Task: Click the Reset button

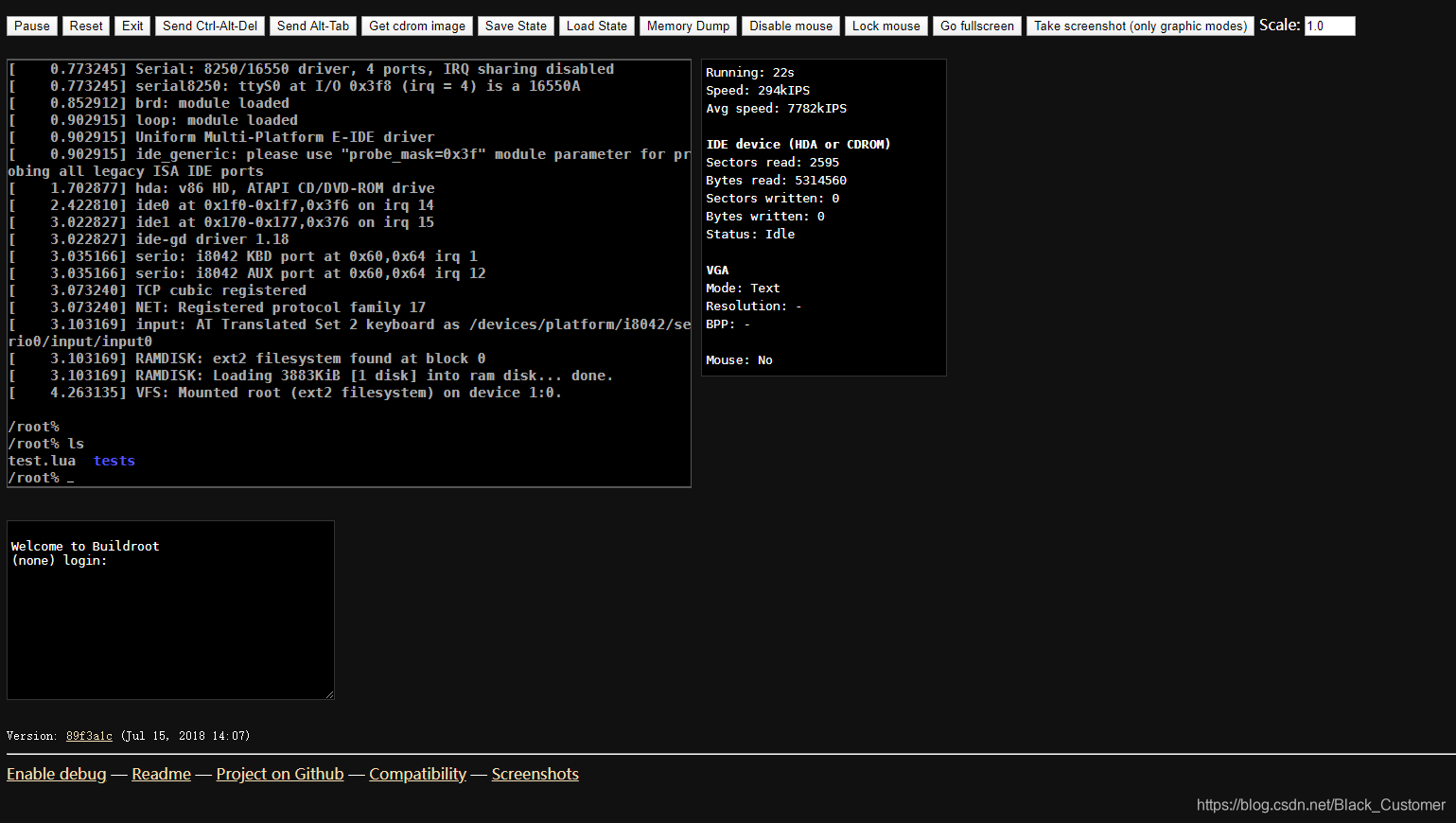Action: point(86,26)
